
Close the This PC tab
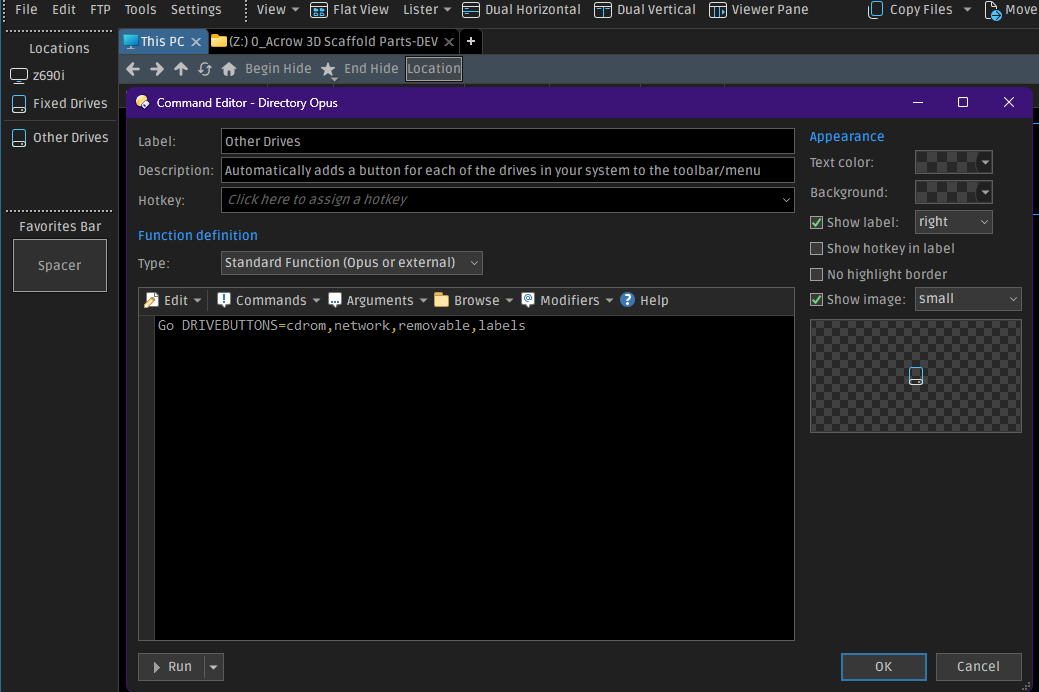pyautogui.click(x=196, y=42)
